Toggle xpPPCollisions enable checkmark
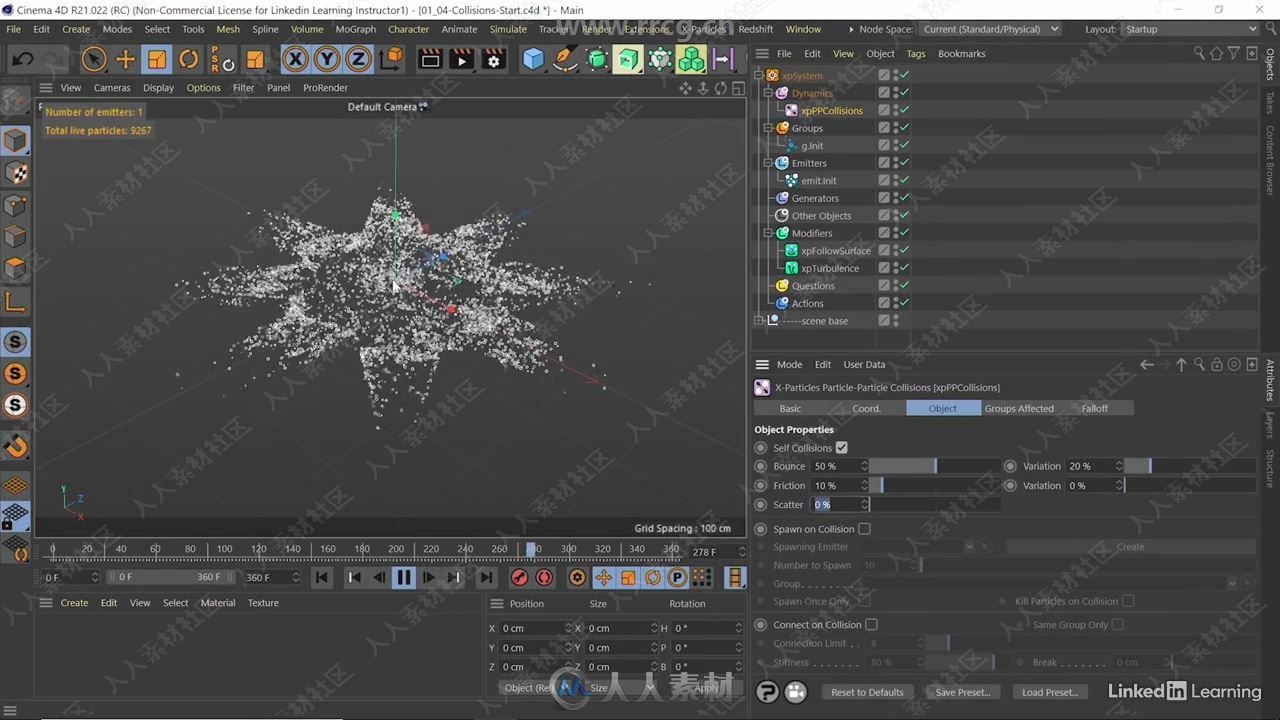1280x720 pixels. 904,111
